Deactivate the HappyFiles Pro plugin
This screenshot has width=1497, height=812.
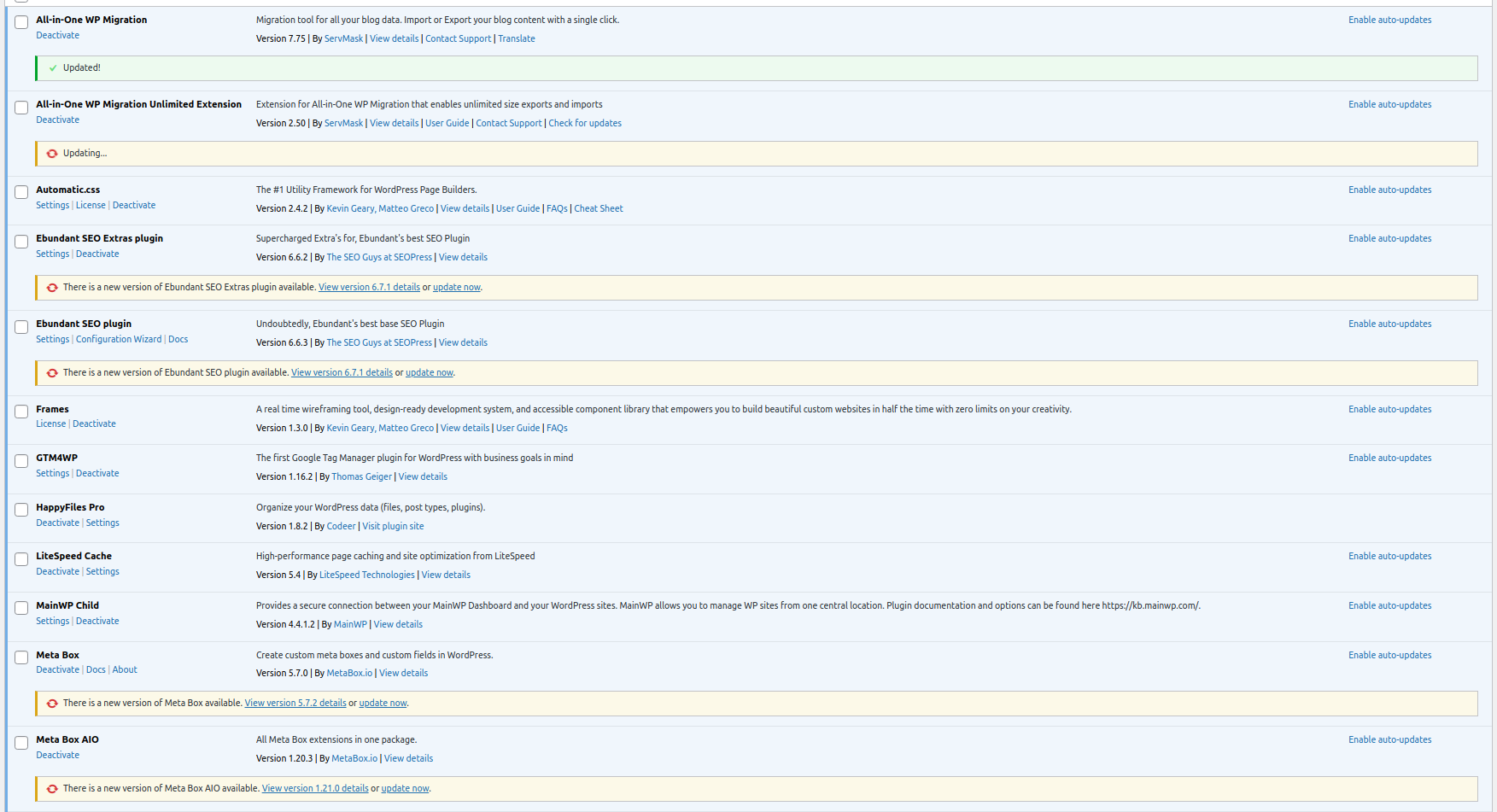(57, 523)
